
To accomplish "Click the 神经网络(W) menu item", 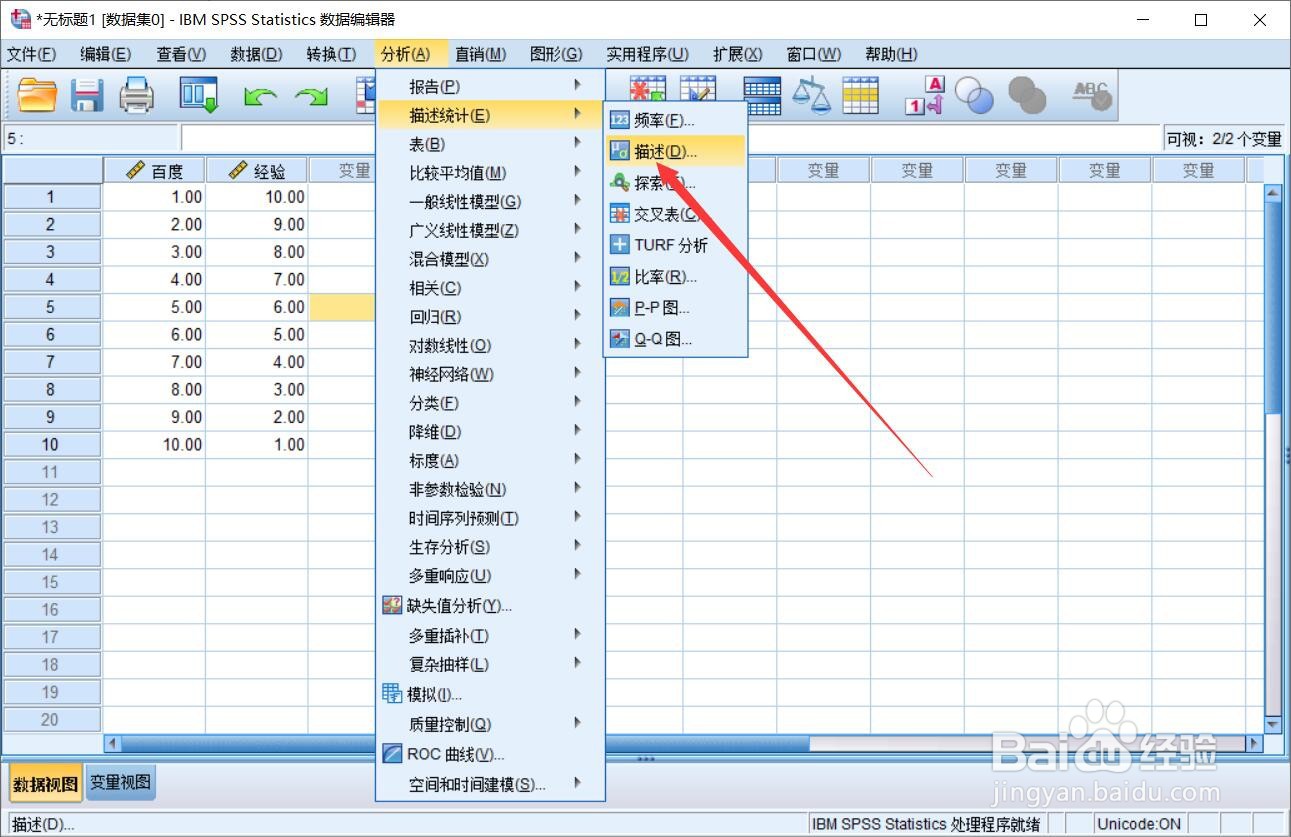I will [x=490, y=374].
